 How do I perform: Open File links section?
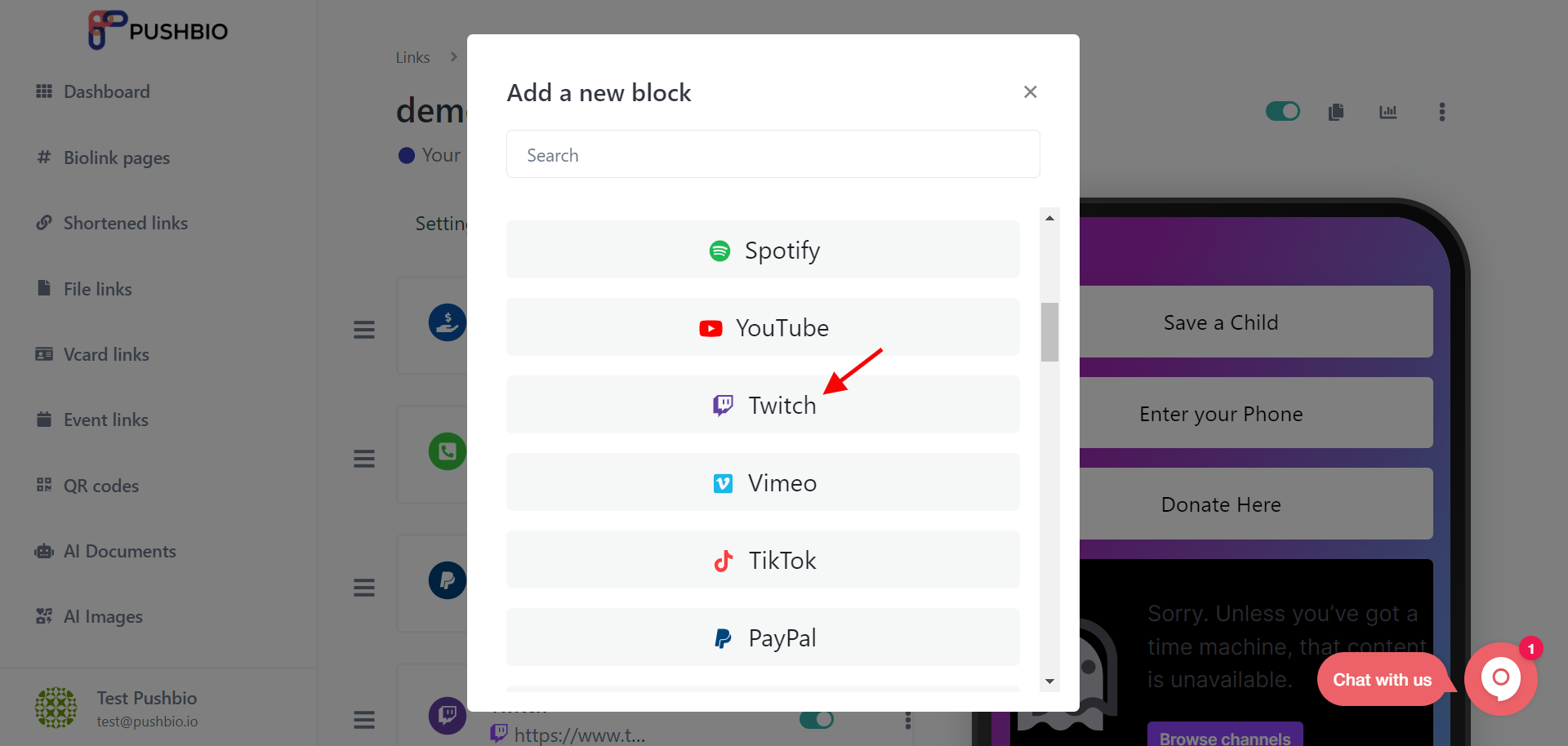[97, 289]
